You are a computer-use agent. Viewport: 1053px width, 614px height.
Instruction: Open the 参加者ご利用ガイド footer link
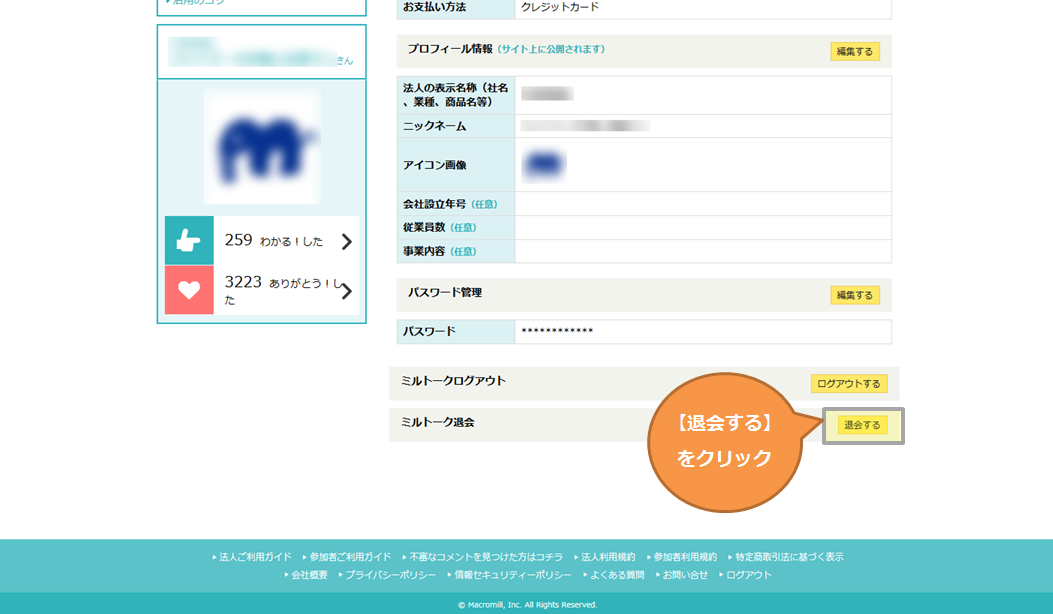pyautogui.click(x=350, y=557)
